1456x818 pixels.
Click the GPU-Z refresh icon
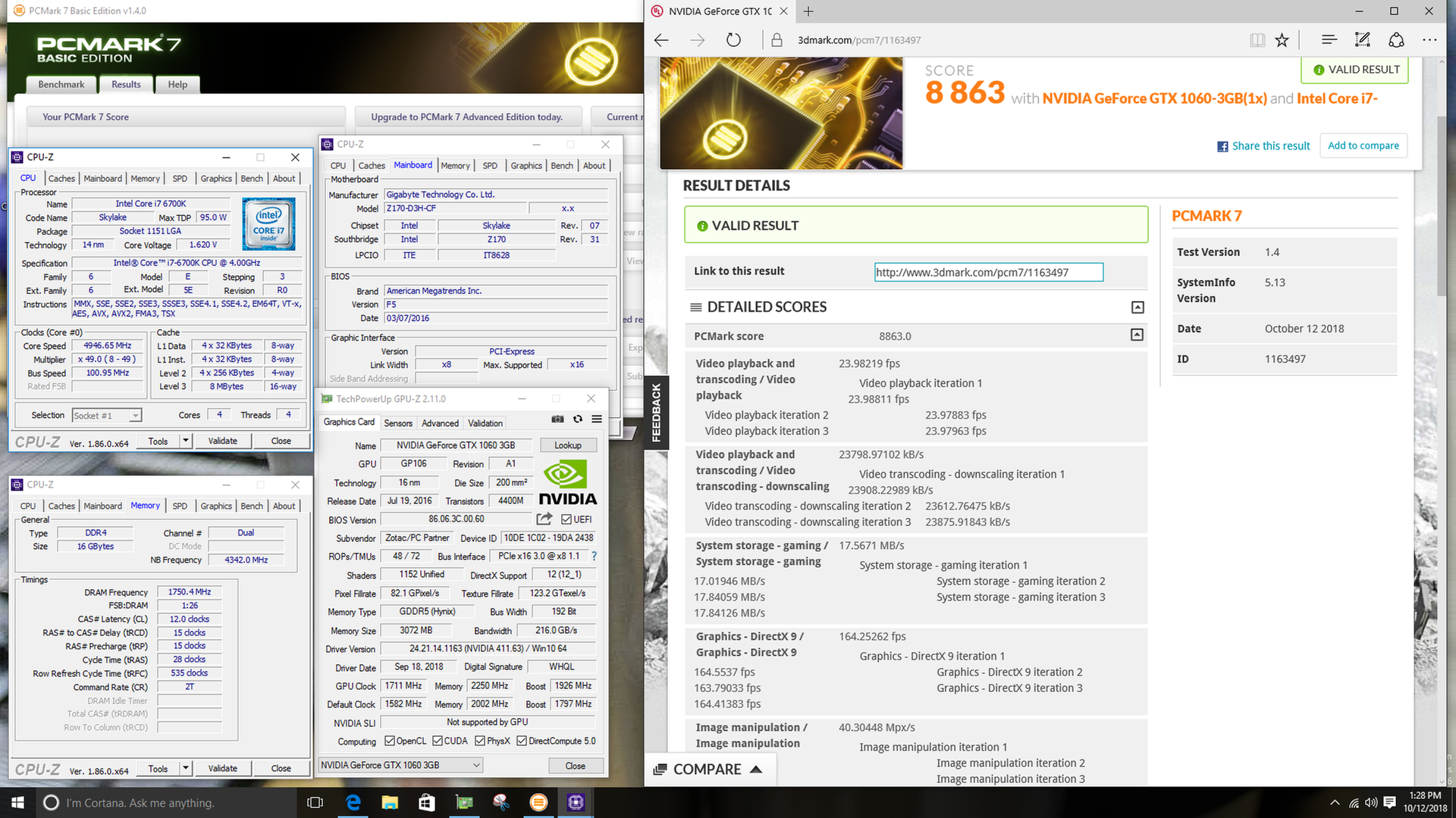578,419
